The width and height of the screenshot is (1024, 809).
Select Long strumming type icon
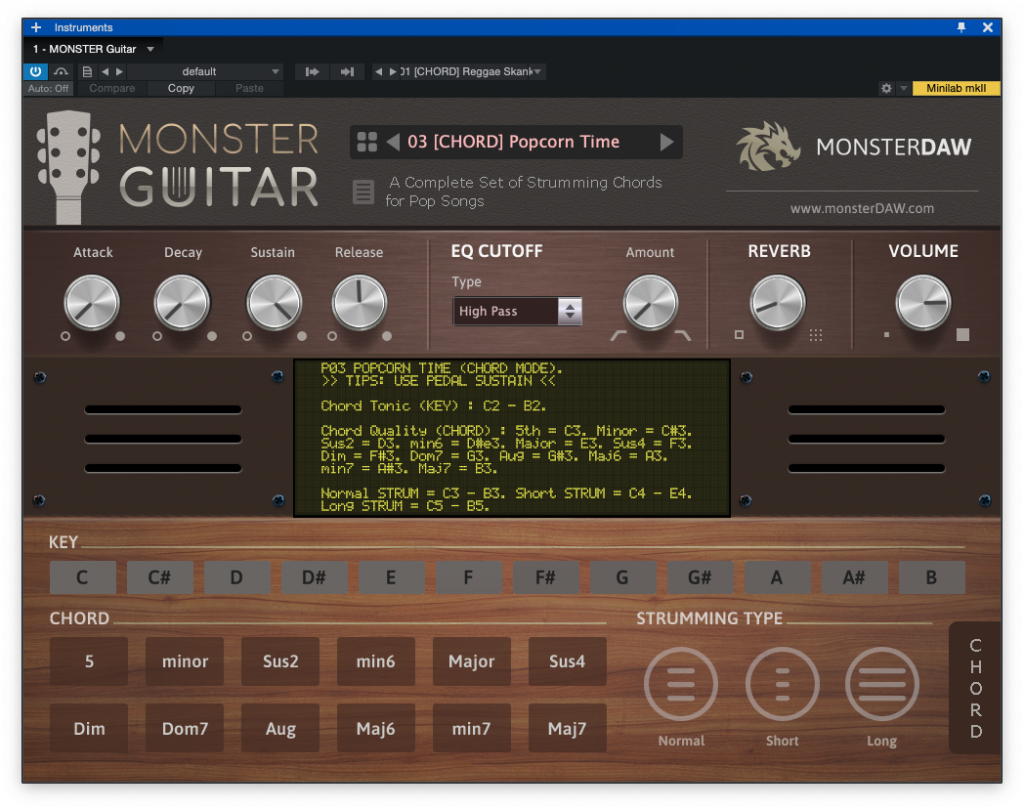[882, 684]
